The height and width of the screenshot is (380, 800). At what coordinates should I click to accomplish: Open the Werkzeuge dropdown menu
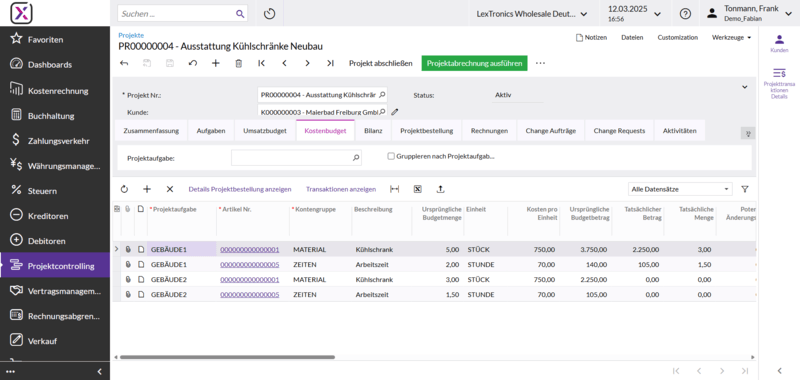click(x=732, y=37)
